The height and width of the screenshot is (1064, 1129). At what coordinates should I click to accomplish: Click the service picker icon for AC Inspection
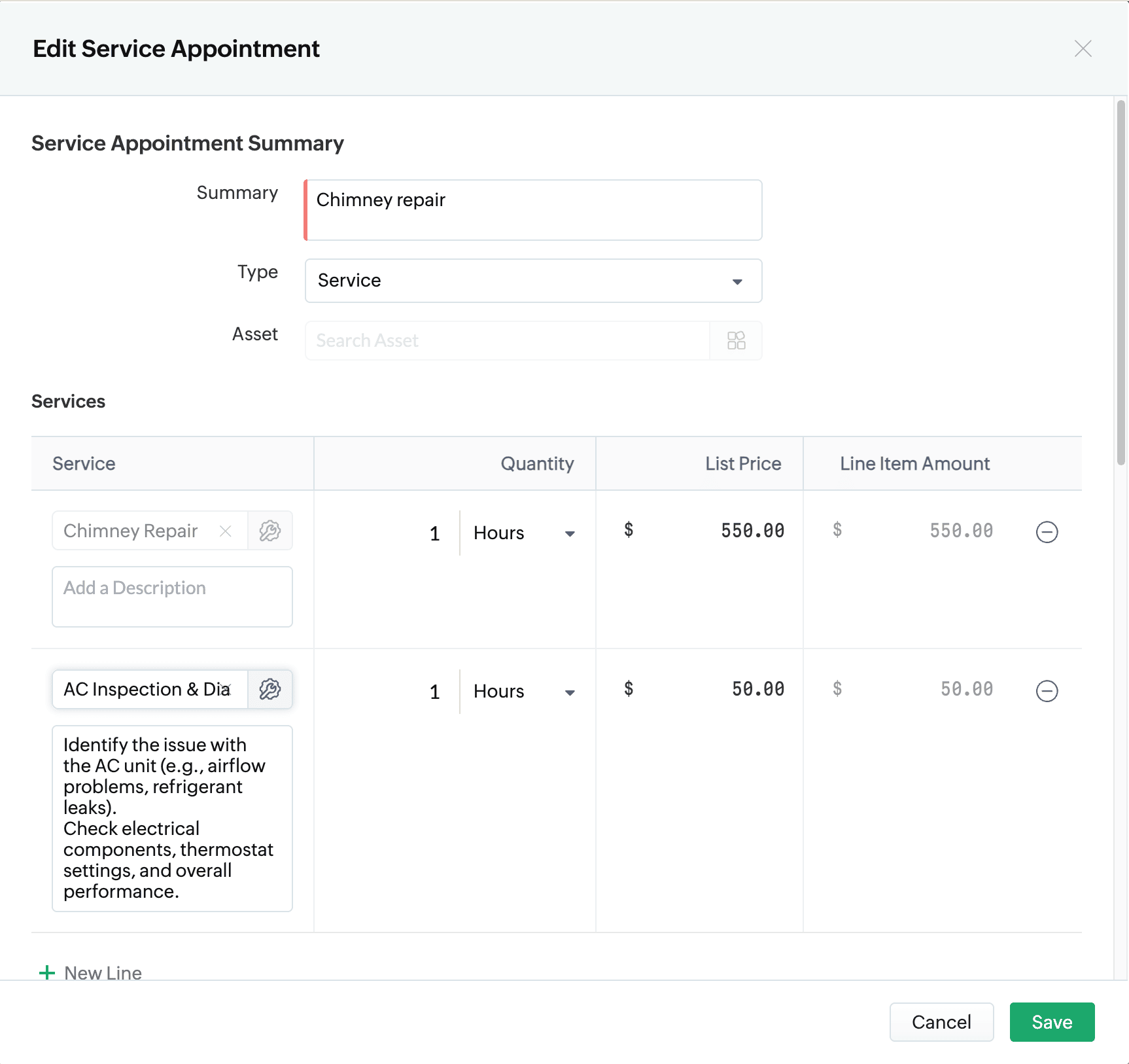(x=269, y=689)
